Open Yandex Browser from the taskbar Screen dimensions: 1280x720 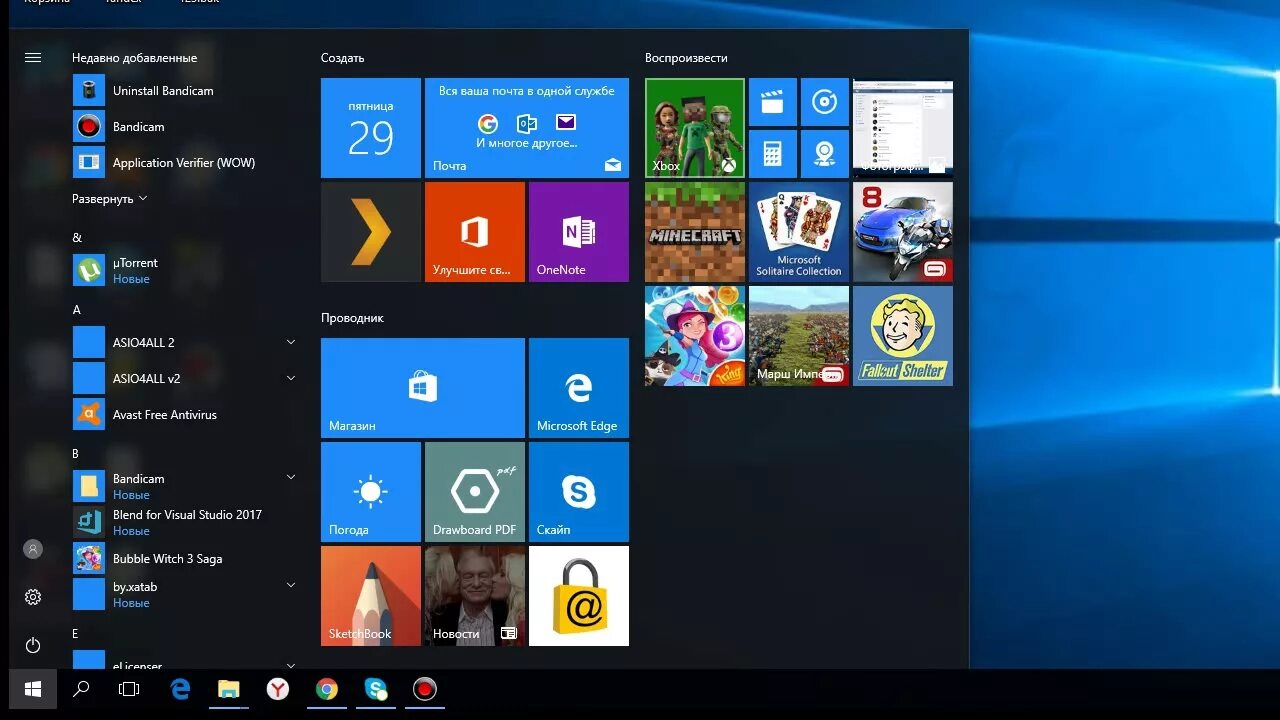click(x=278, y=689)
